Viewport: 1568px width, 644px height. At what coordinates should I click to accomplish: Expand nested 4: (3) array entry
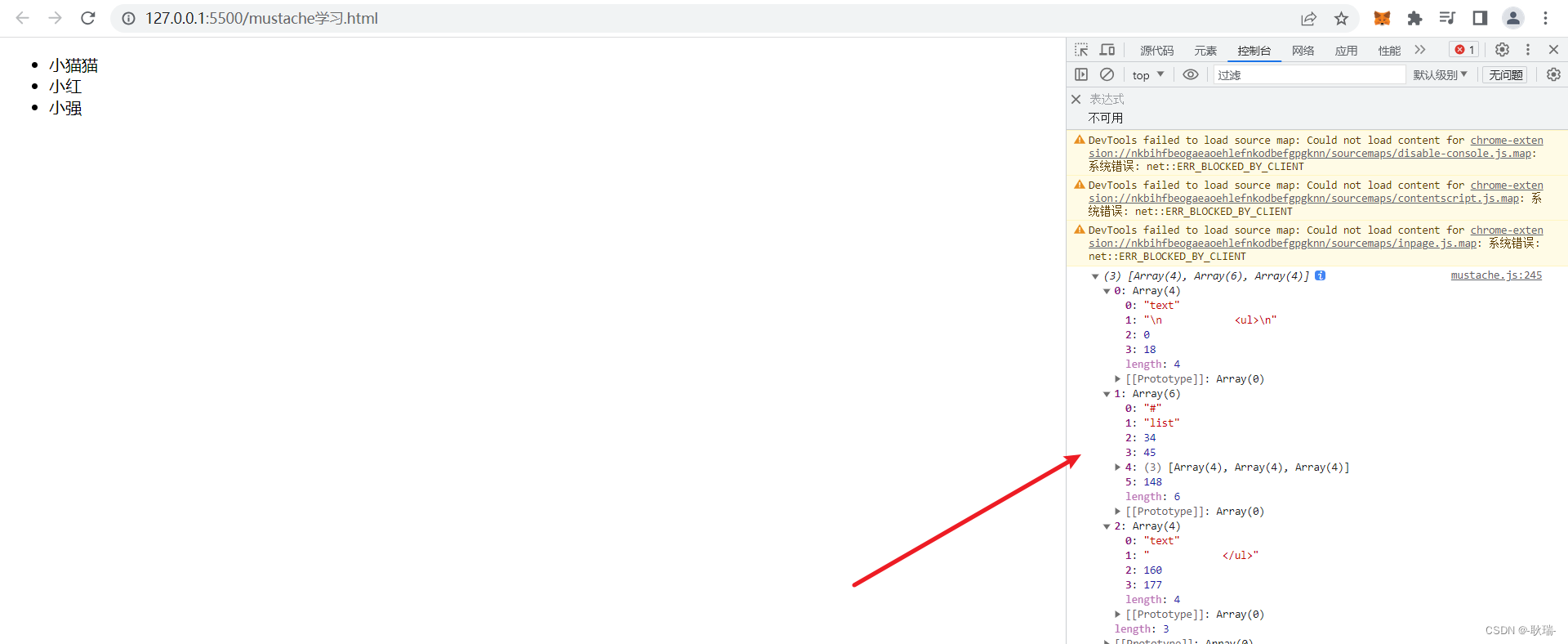pyautogui.click(x=1118, y=467)
